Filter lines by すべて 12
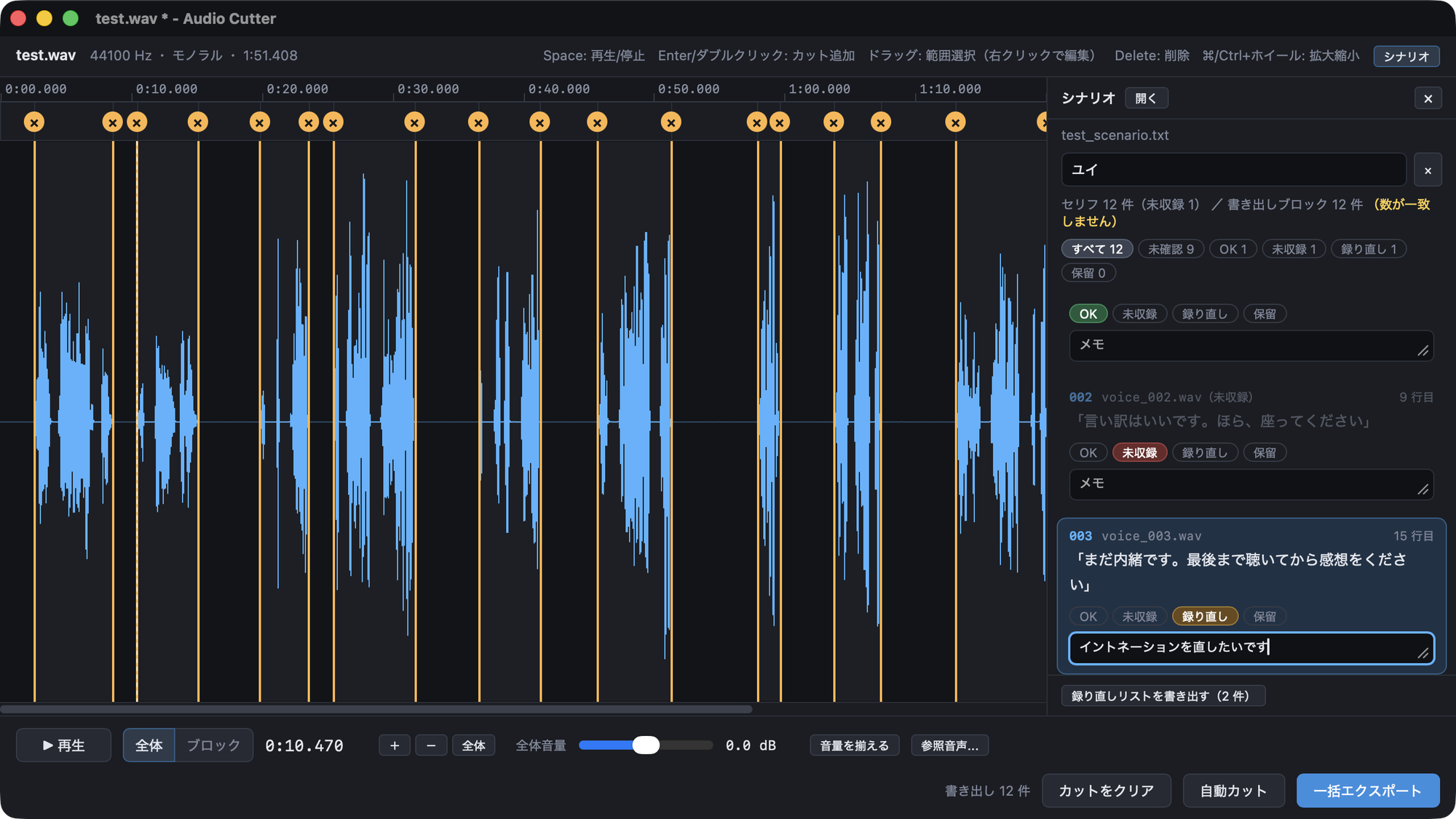 1097,249
